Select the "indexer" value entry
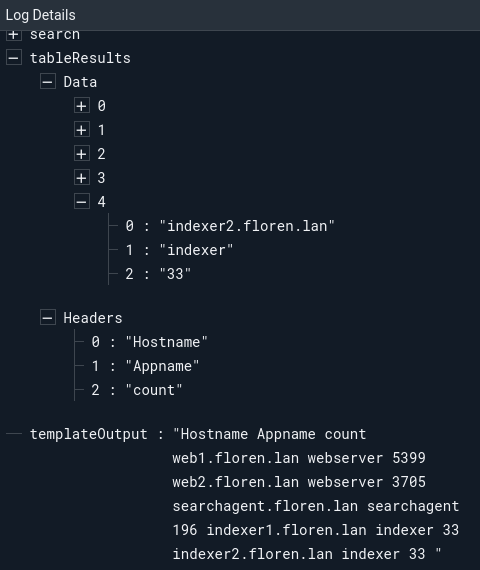480x570 pixels. [x=196, y=250]
